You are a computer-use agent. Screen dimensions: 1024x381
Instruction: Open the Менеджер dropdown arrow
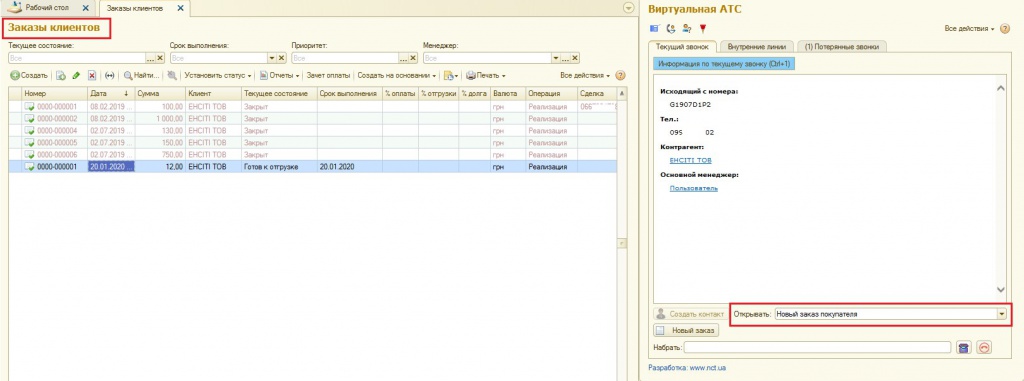click(x=556, y=59)
